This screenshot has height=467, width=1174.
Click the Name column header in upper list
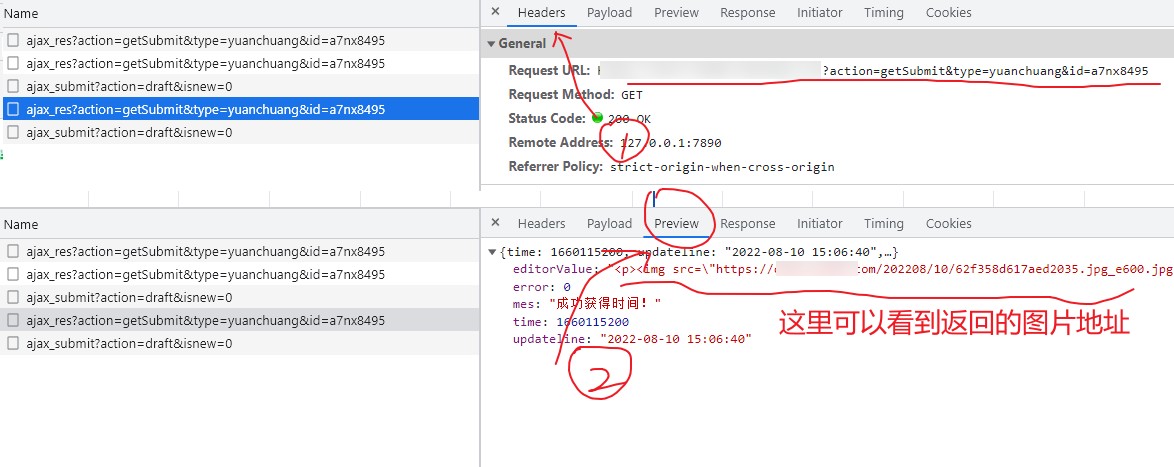pos(21,14)
